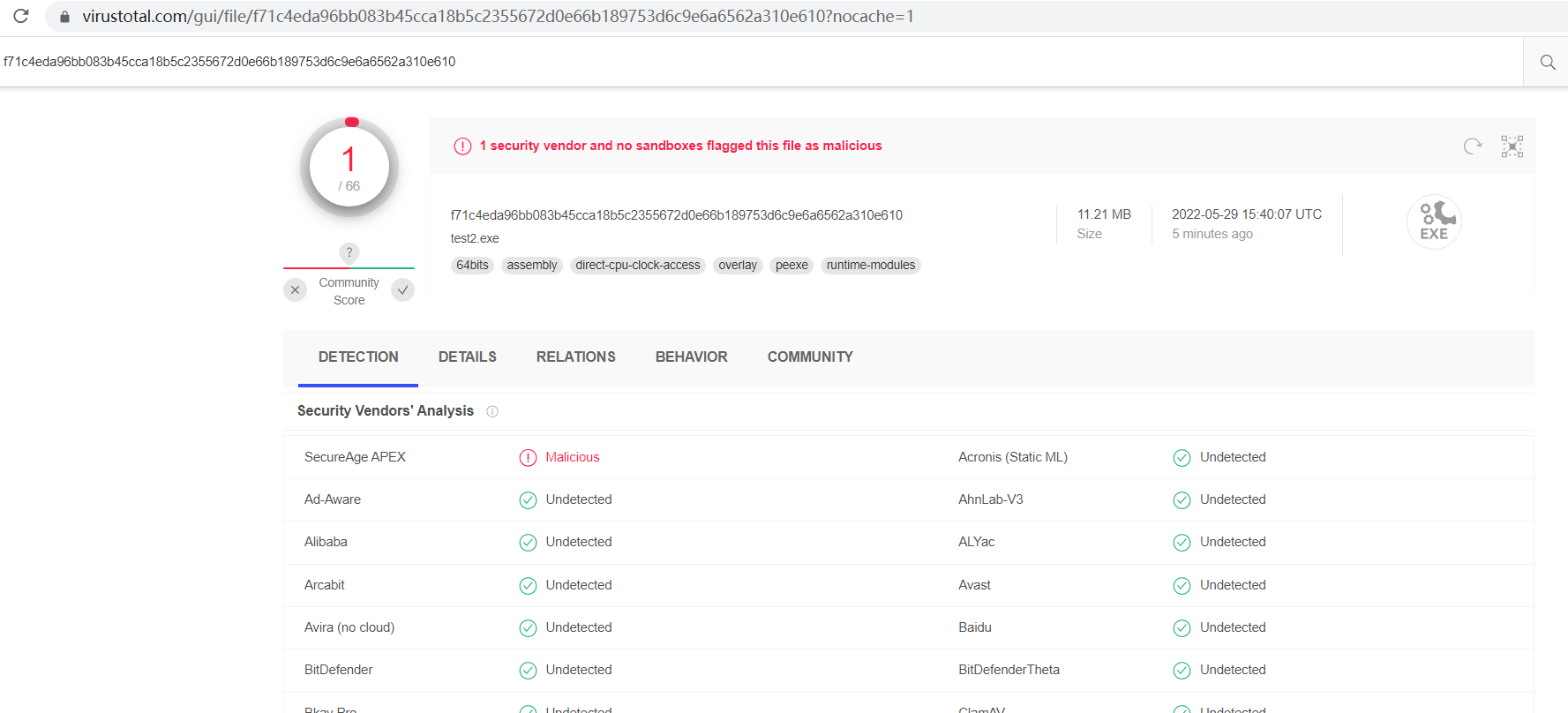Click the overlay tag

738,266
